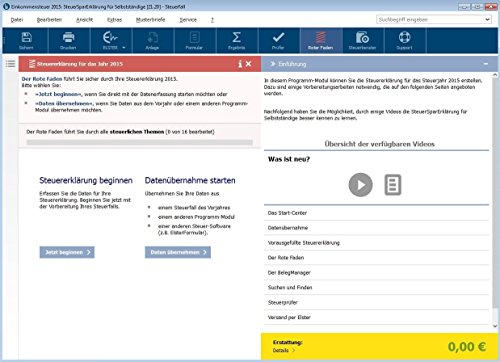Click Übersicht der verfügbaren Videos heading
Screen dimensions: 500x362
379,144
